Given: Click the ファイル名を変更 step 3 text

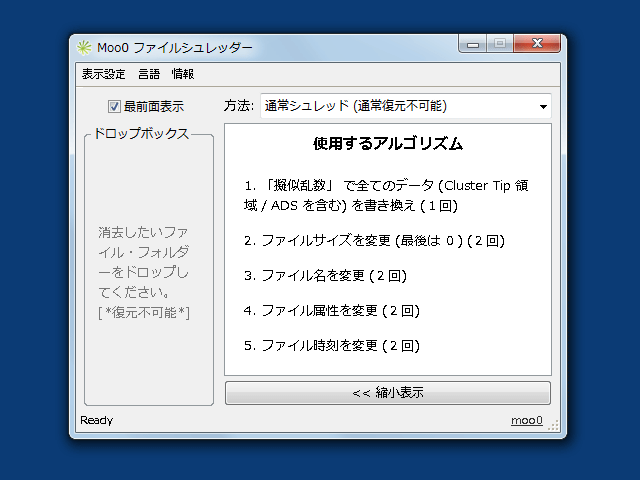Looking at the screenshot, I should click(325, 276).
